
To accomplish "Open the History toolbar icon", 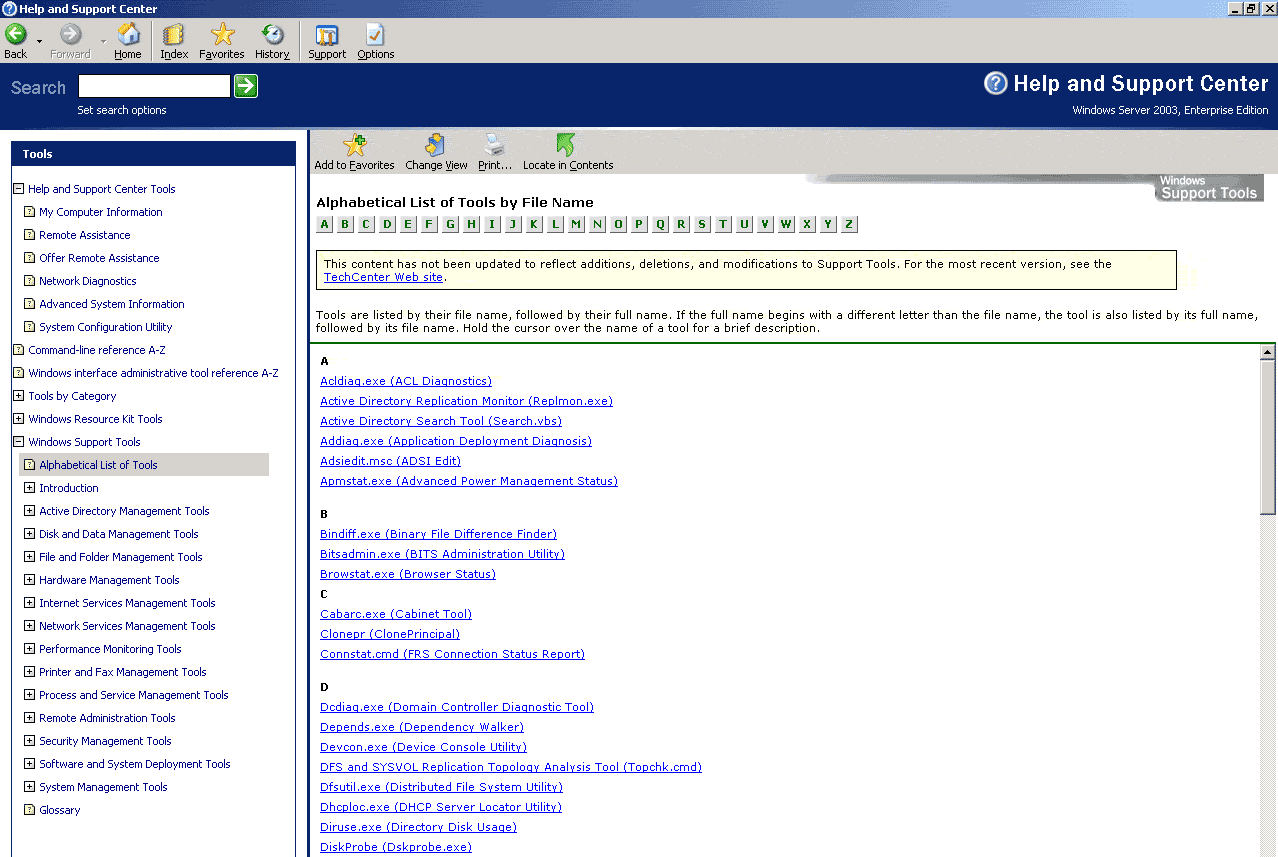I will 272,35.
